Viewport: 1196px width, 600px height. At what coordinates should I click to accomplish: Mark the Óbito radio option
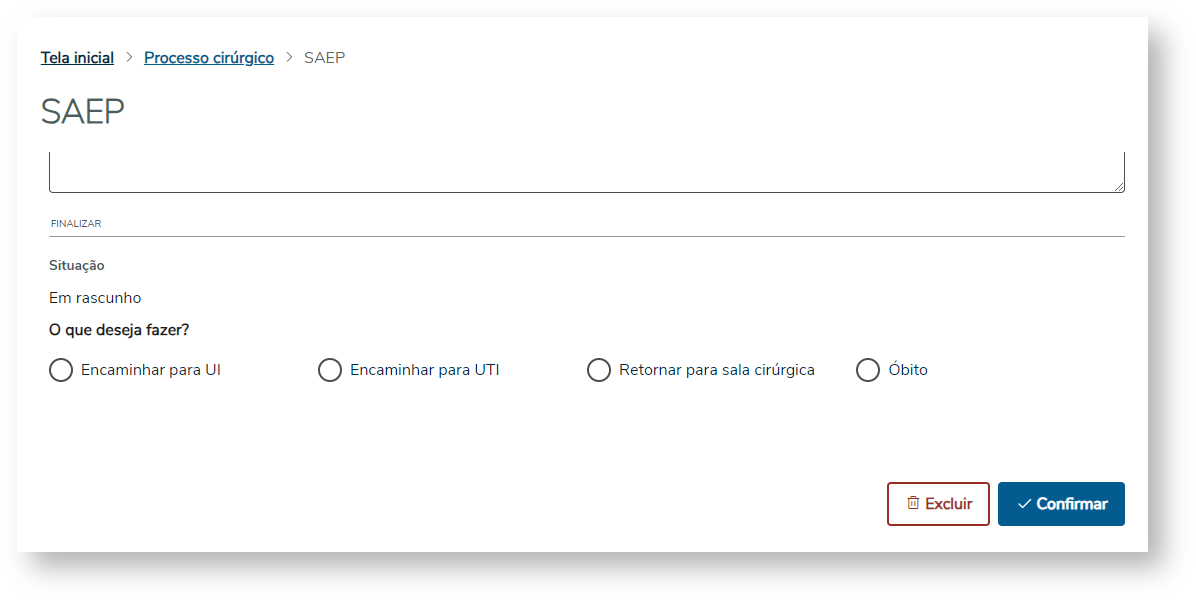(868, 370)
